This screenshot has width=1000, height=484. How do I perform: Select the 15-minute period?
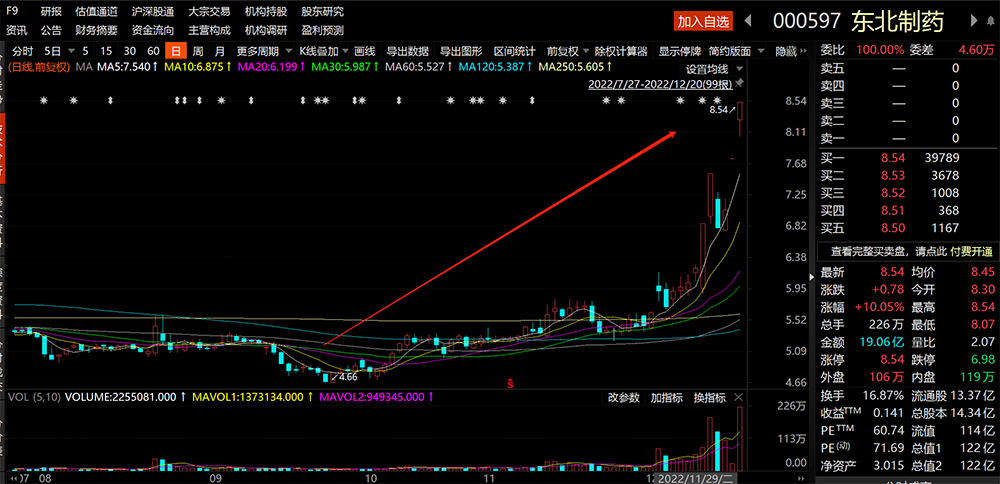click(107, 52)
